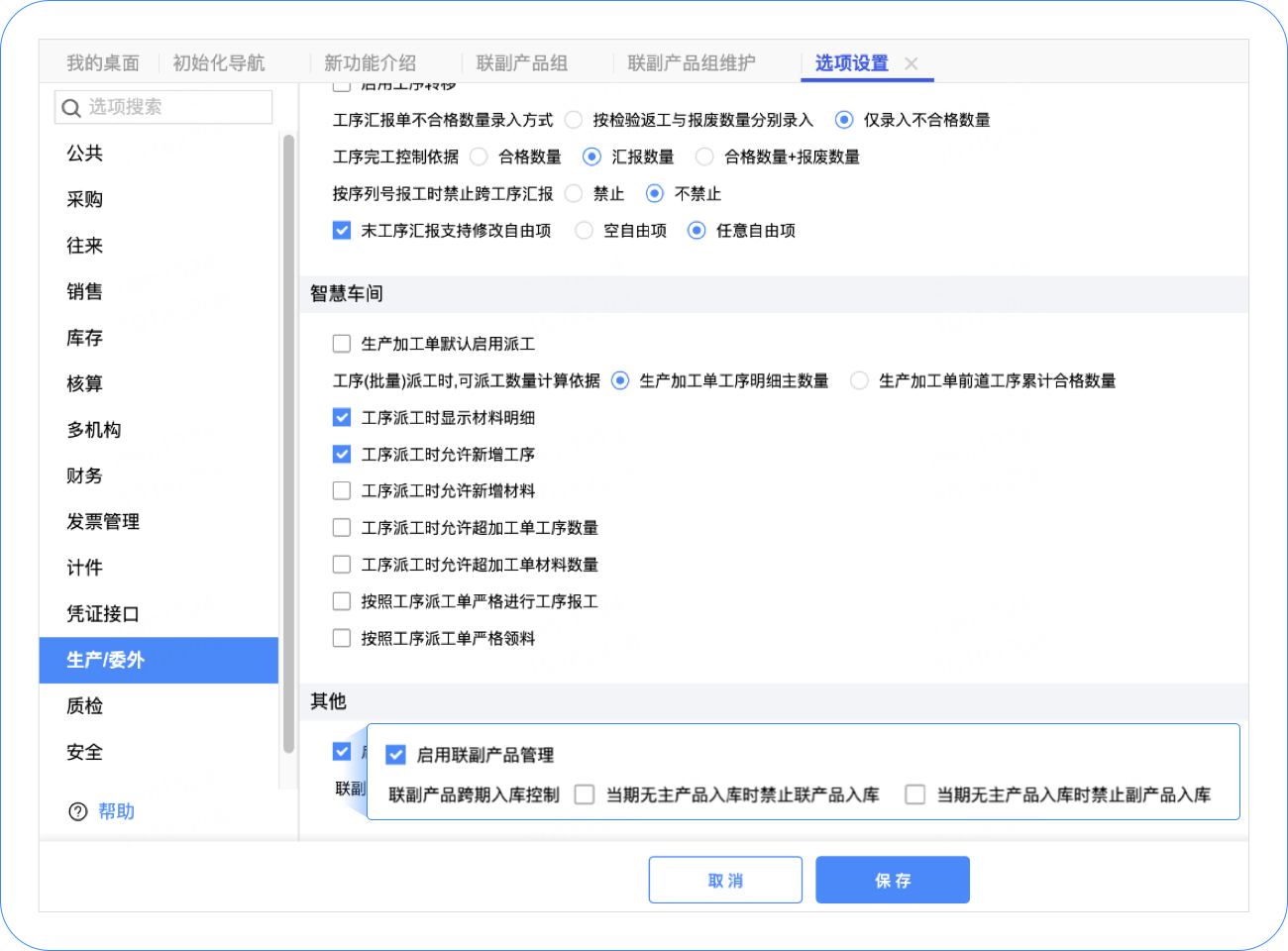Select 空自由项 radio option
Viewport: 1288px width, 951px height.
[x=585, y=230]
